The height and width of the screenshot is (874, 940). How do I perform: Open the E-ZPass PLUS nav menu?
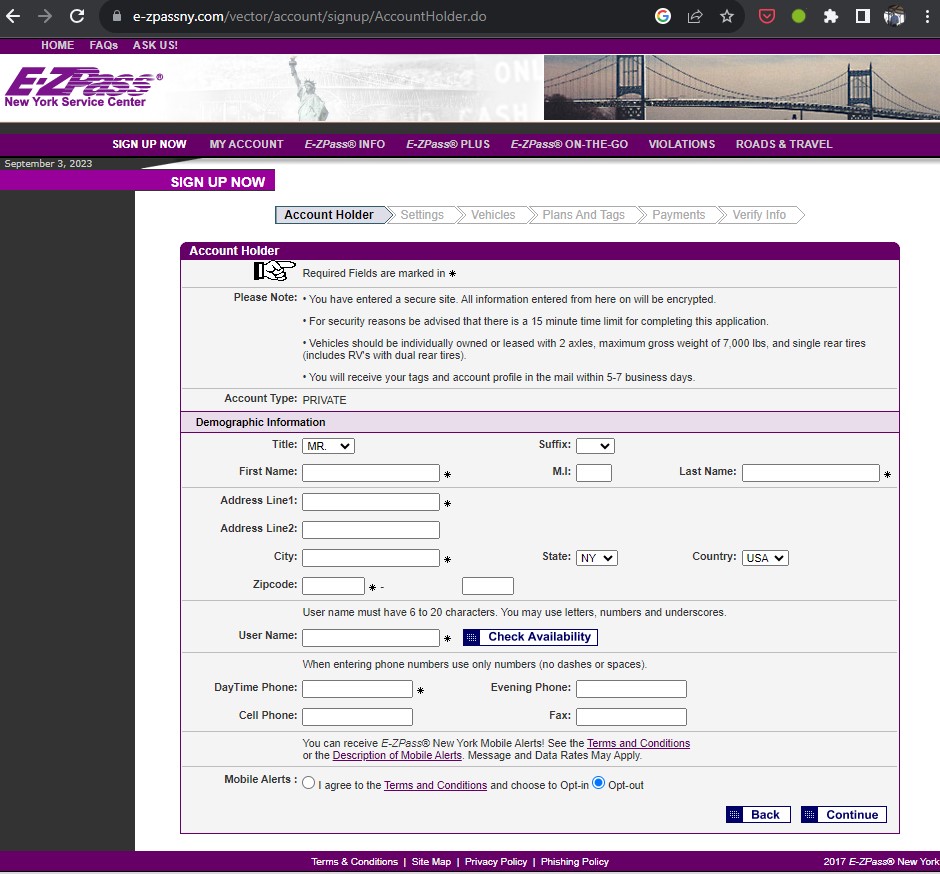coord(448,144)
